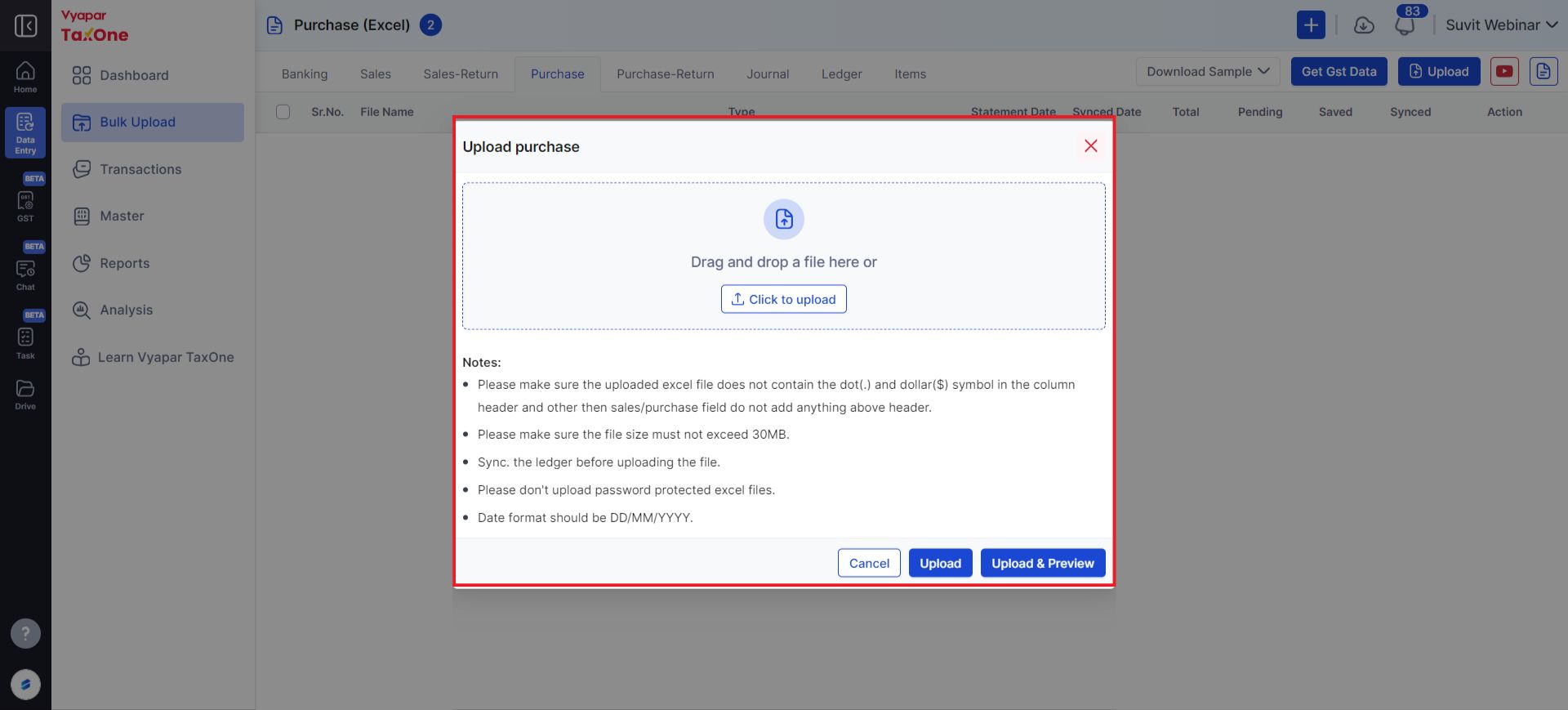Switch to the Sales-Return tab
The image size is (1568, 710).
(x=461, y=74)
